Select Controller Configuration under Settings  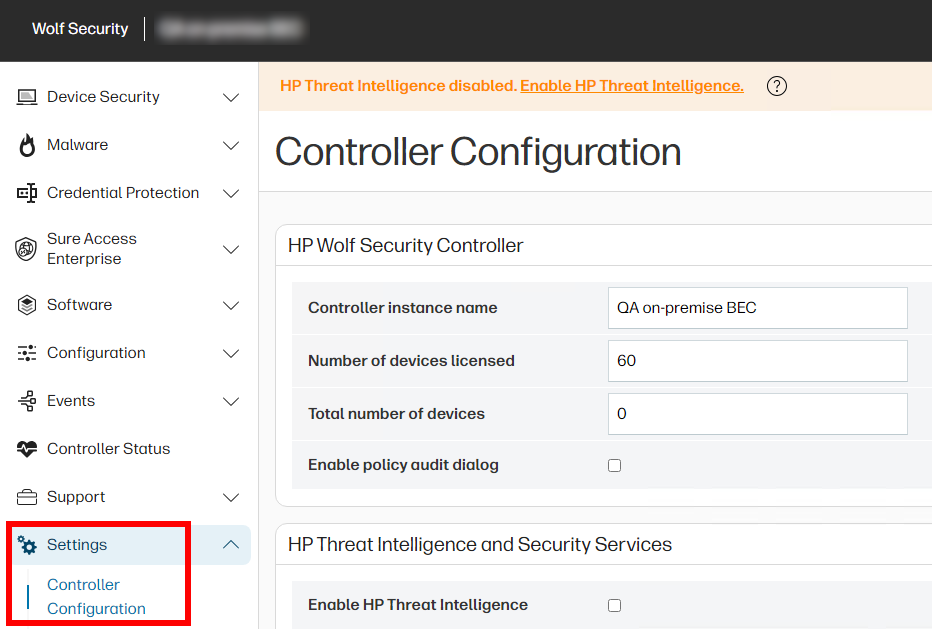[x=97, y=596]
